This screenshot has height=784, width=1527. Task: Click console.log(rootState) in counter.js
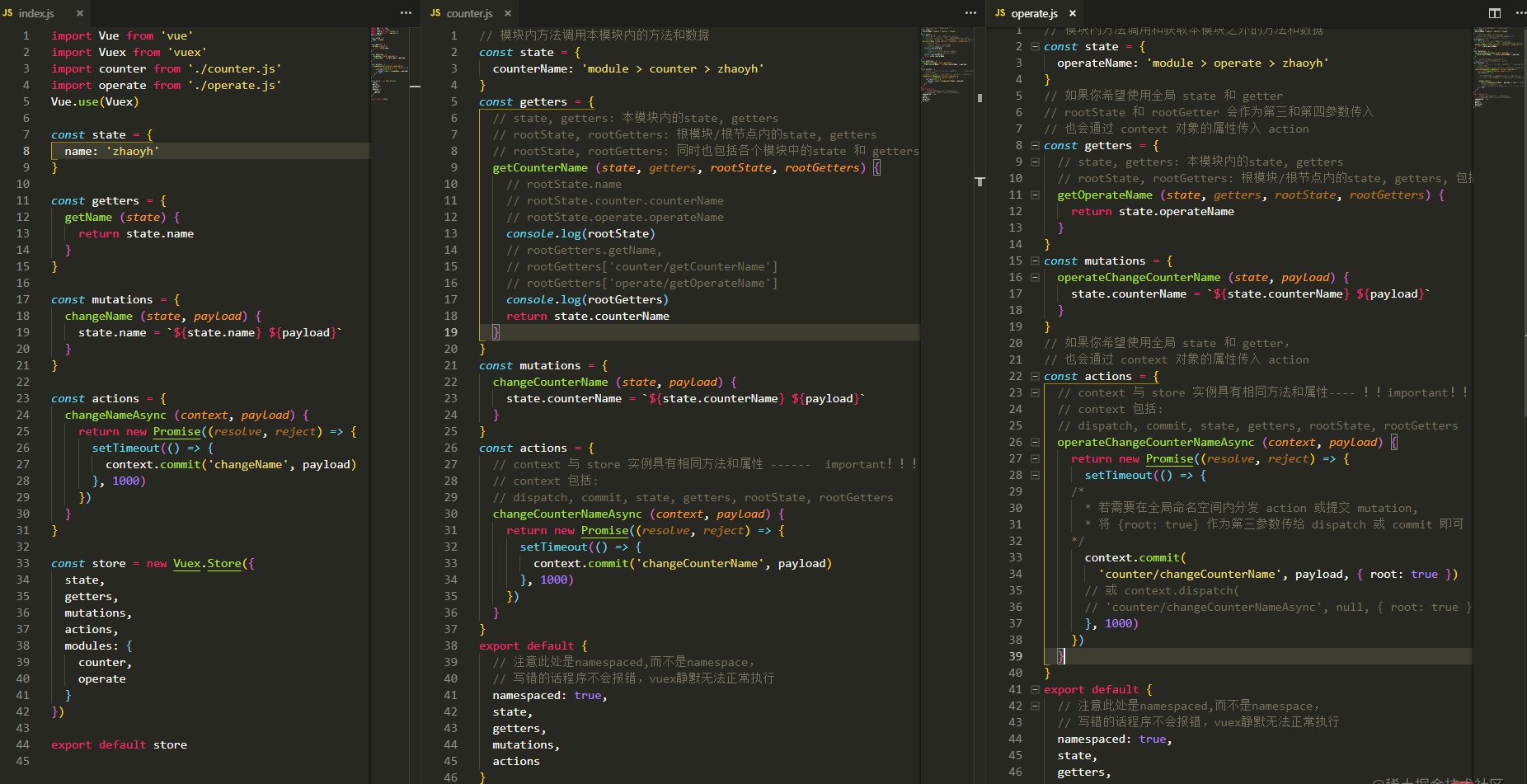click(580, 233)
